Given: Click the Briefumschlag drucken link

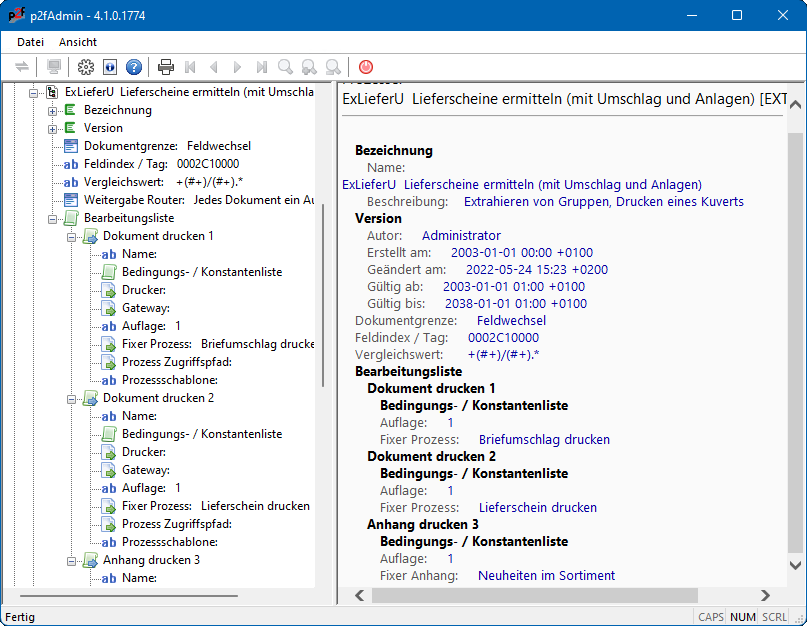Looking at the screenshot, I should pos(544,439).
